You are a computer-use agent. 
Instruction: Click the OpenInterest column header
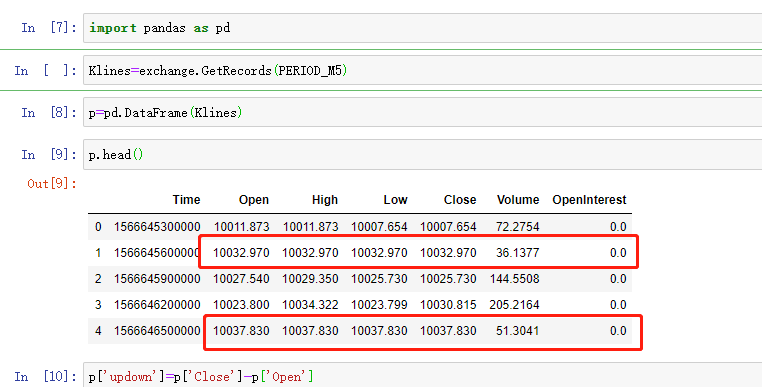pos(589,200)
